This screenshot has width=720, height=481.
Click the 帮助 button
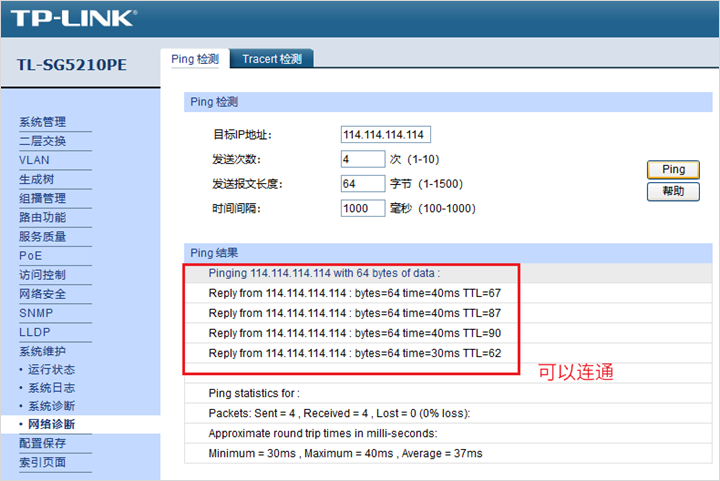(673, 191)
